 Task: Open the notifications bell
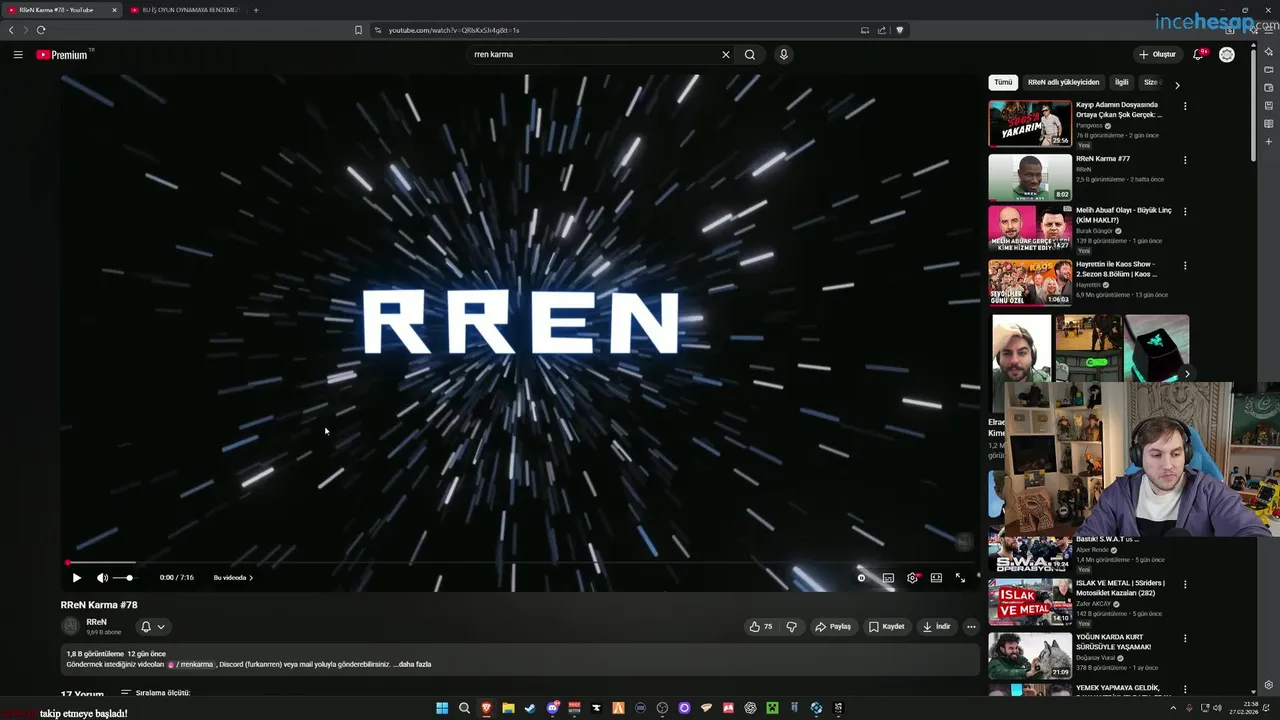click(1199, 54)
